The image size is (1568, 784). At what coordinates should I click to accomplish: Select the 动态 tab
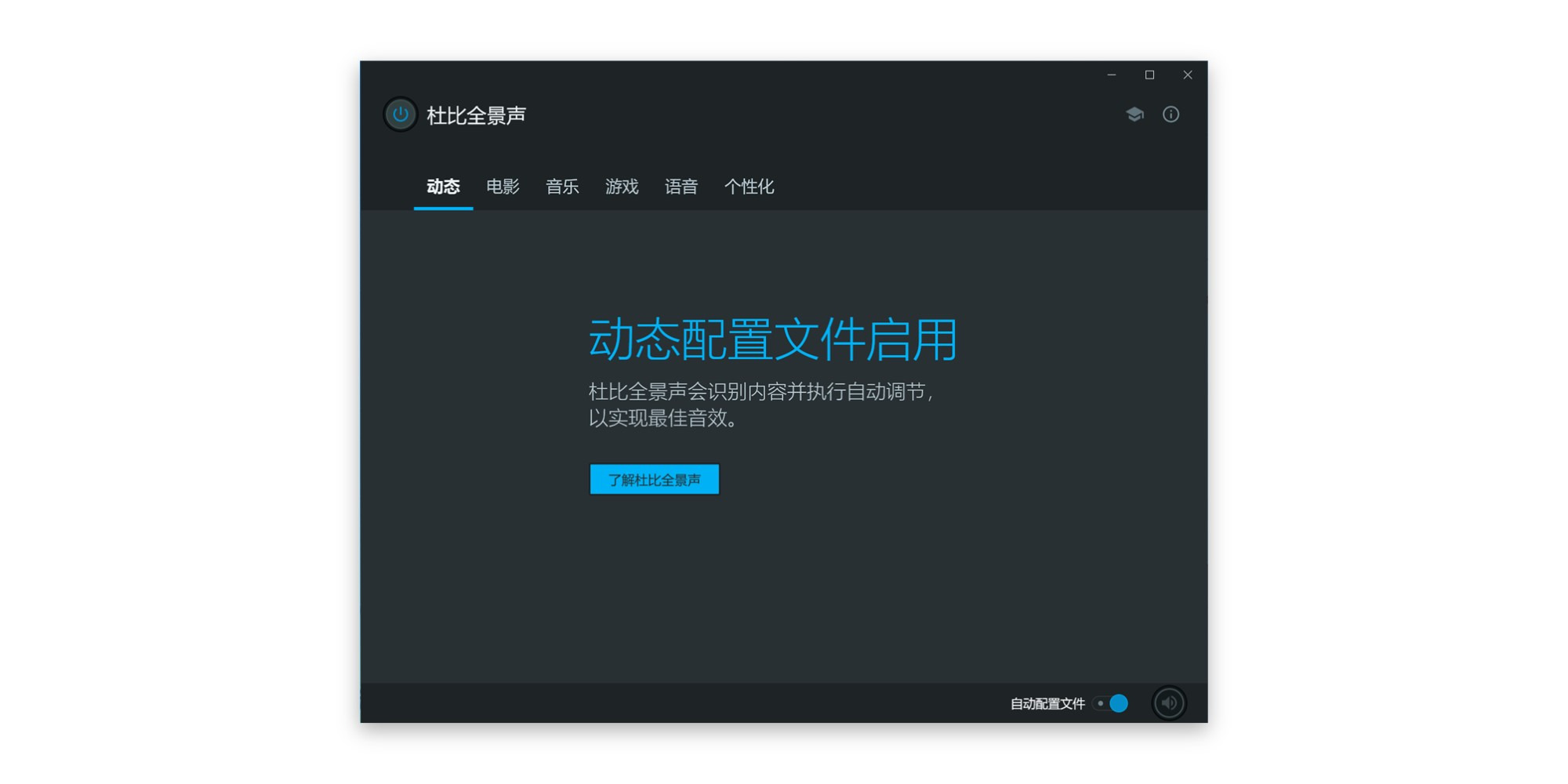tap(443, 187)
